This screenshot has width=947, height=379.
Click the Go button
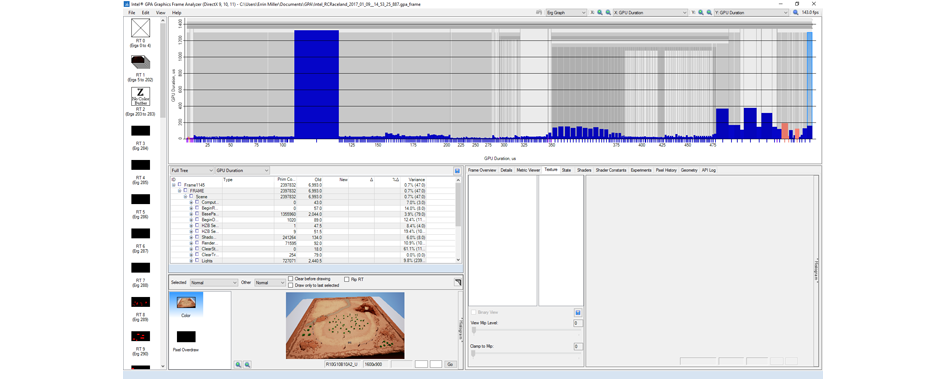pos(451,365)
